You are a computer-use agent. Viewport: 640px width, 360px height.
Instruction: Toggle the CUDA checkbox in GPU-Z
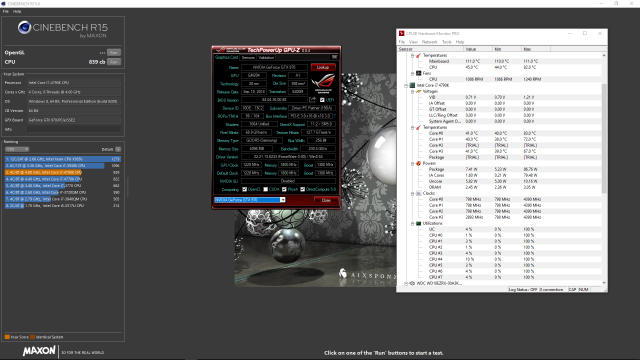pyautogui.click(x=266, y=189)
